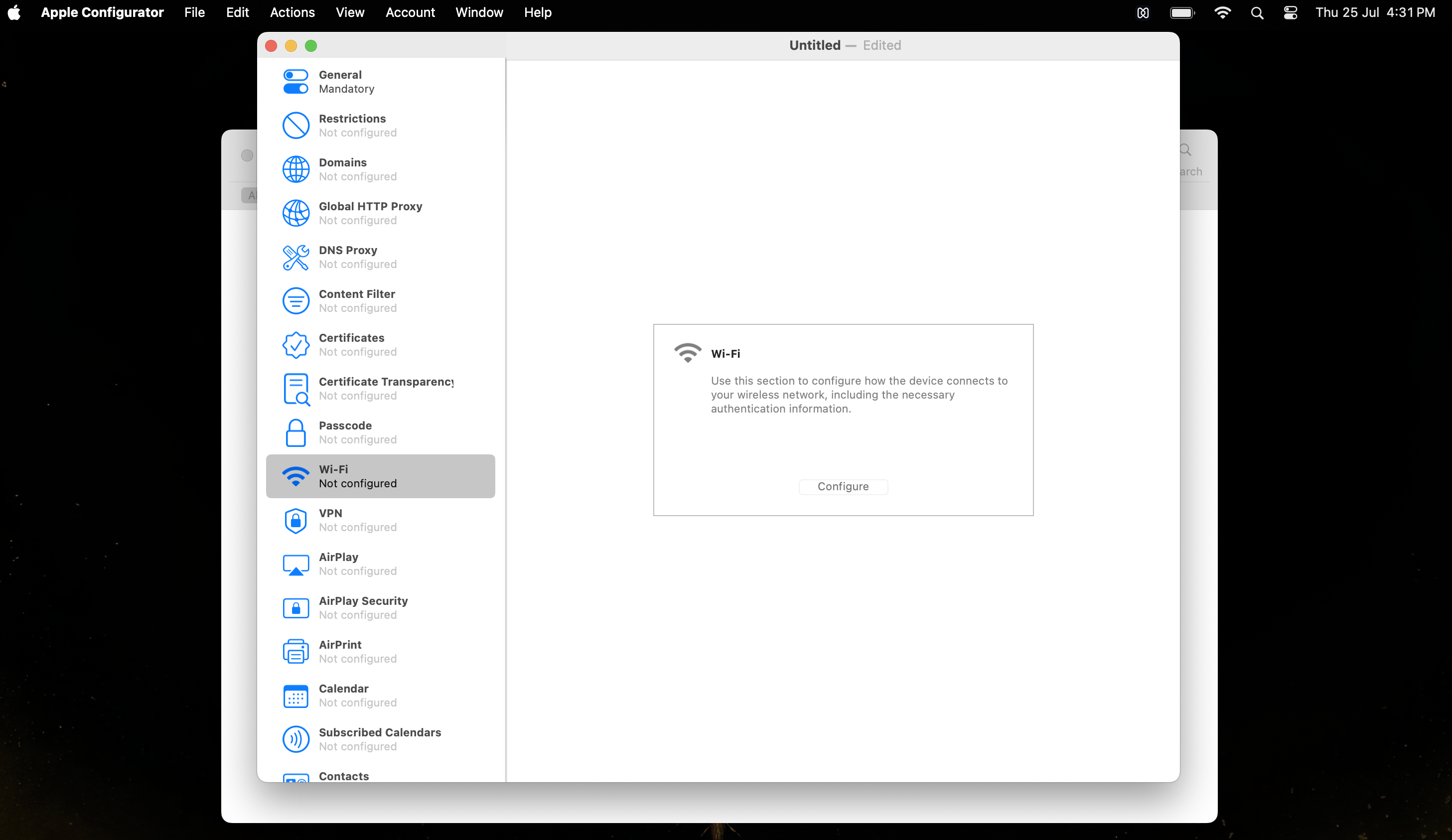Select the Contacts payload row
1452x840 pixels.
[x=380, y=772]
